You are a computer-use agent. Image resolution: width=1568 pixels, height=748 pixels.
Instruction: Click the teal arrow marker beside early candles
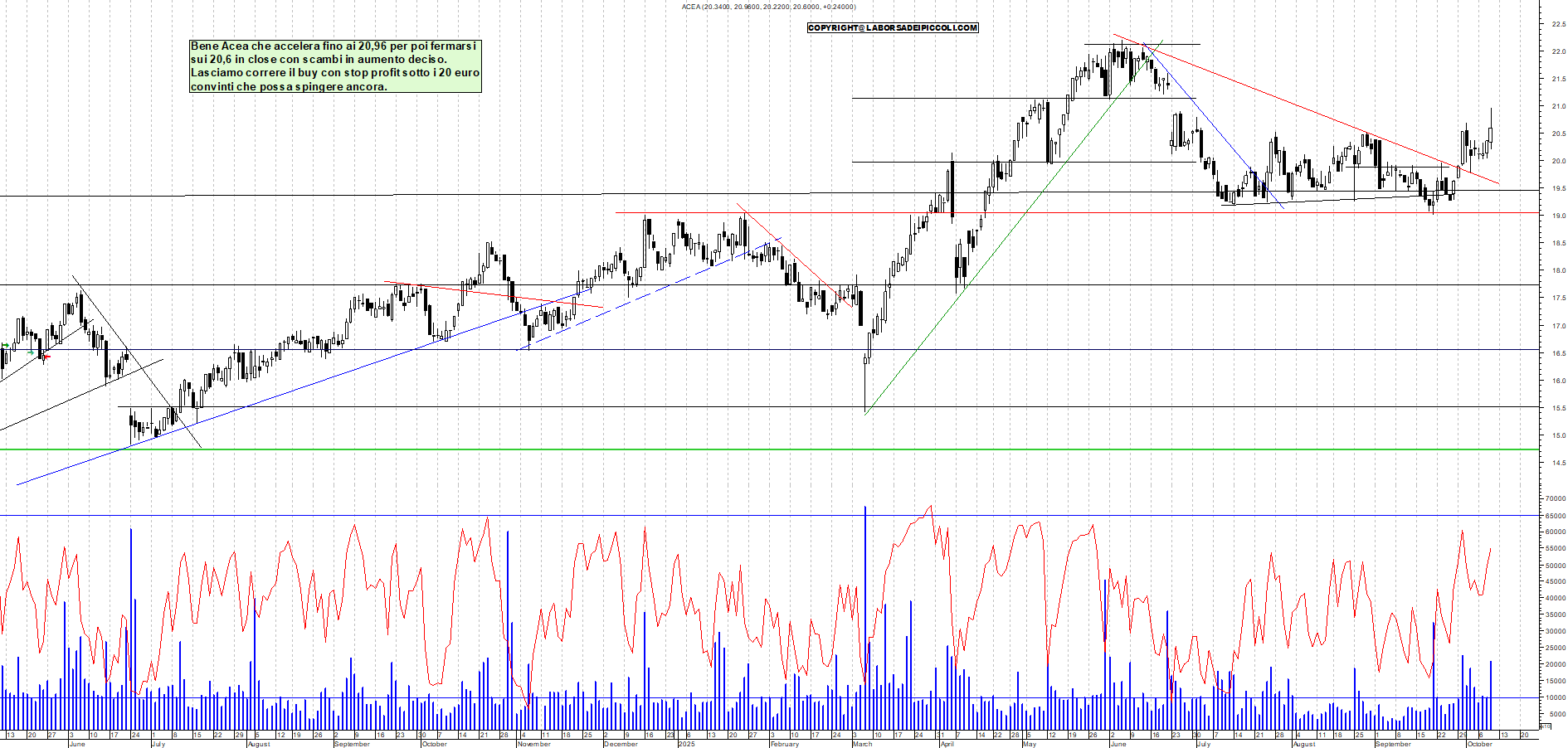pyautogui.click(x=31, y=353)
